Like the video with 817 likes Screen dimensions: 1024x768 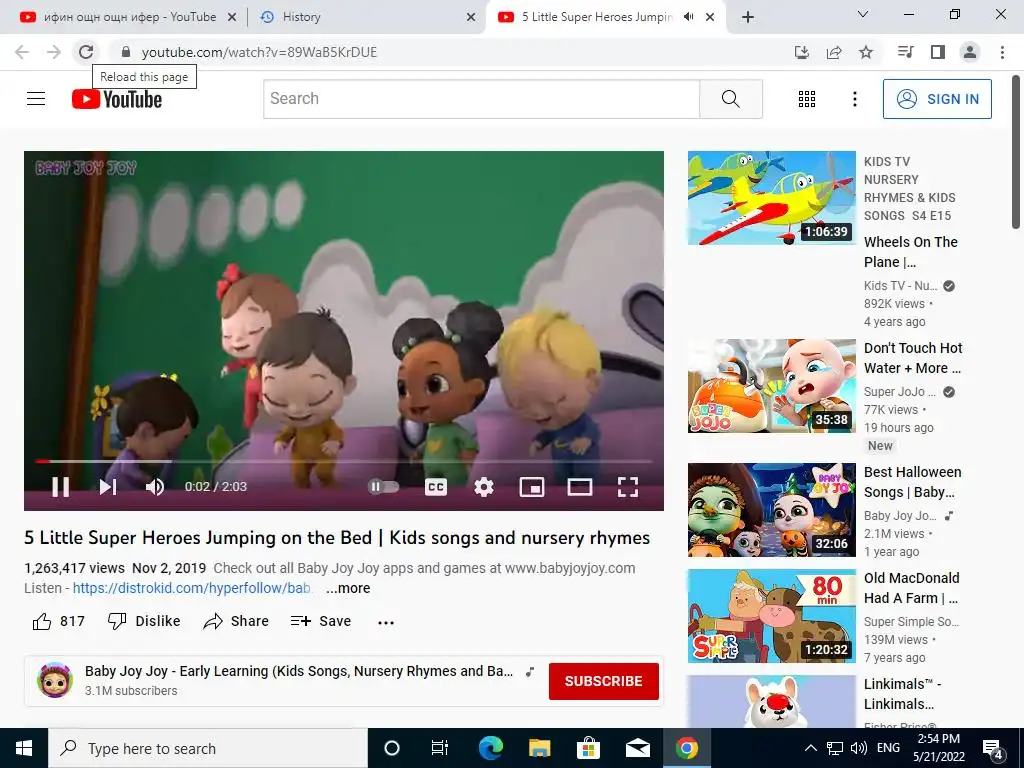58,621
